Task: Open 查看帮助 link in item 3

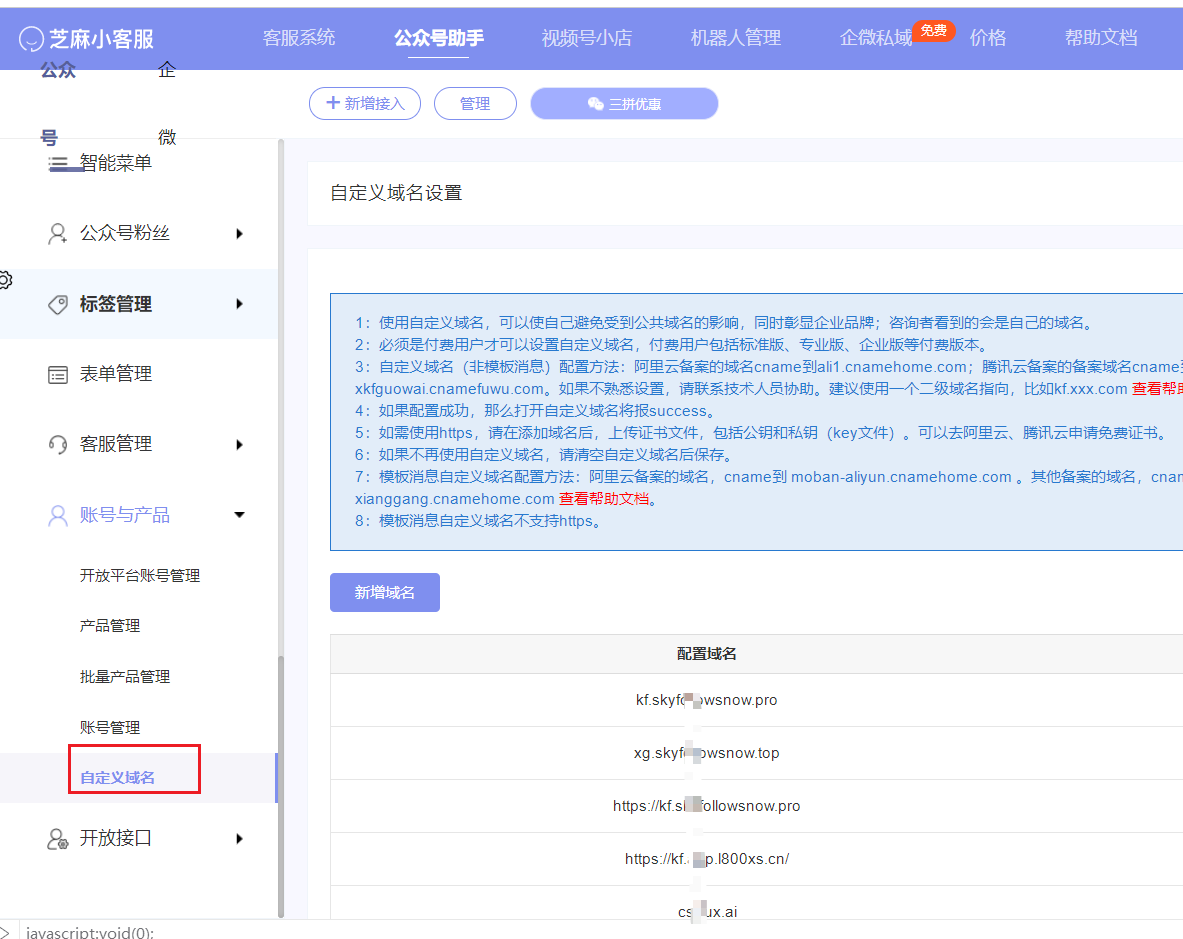Action: 1157,389
